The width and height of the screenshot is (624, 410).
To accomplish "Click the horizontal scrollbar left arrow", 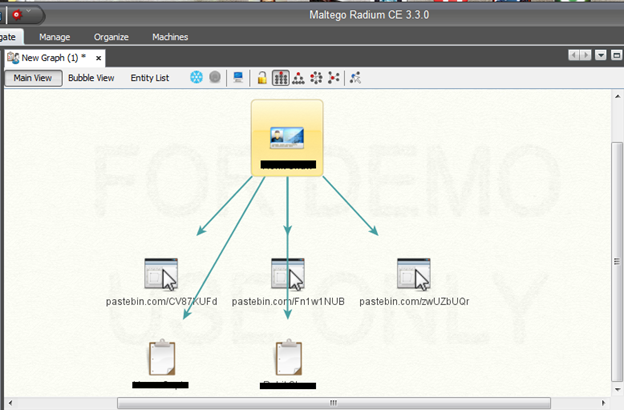I will tap(10, 403).
